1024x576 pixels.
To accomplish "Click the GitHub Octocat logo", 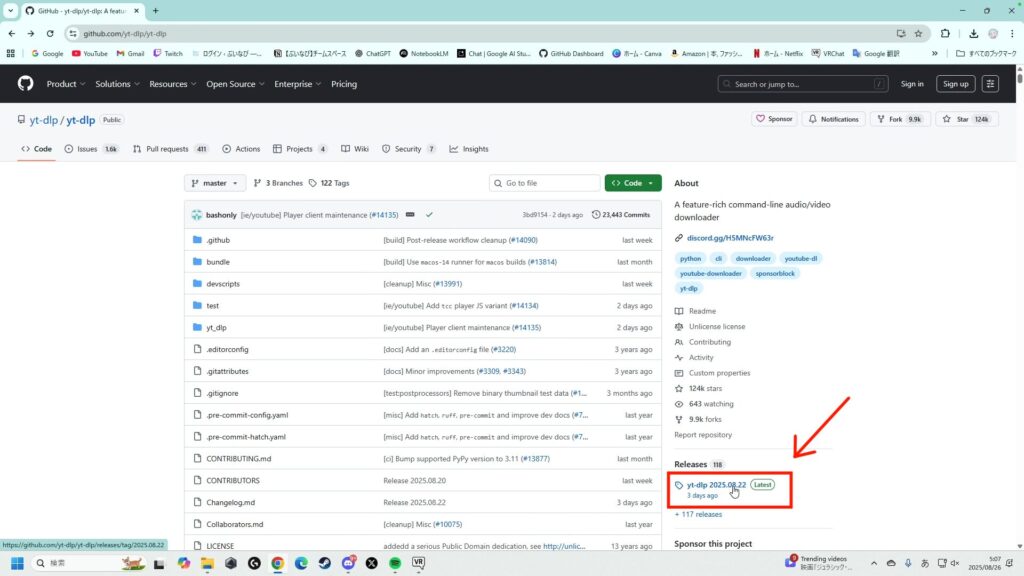I will coord(24,84).
